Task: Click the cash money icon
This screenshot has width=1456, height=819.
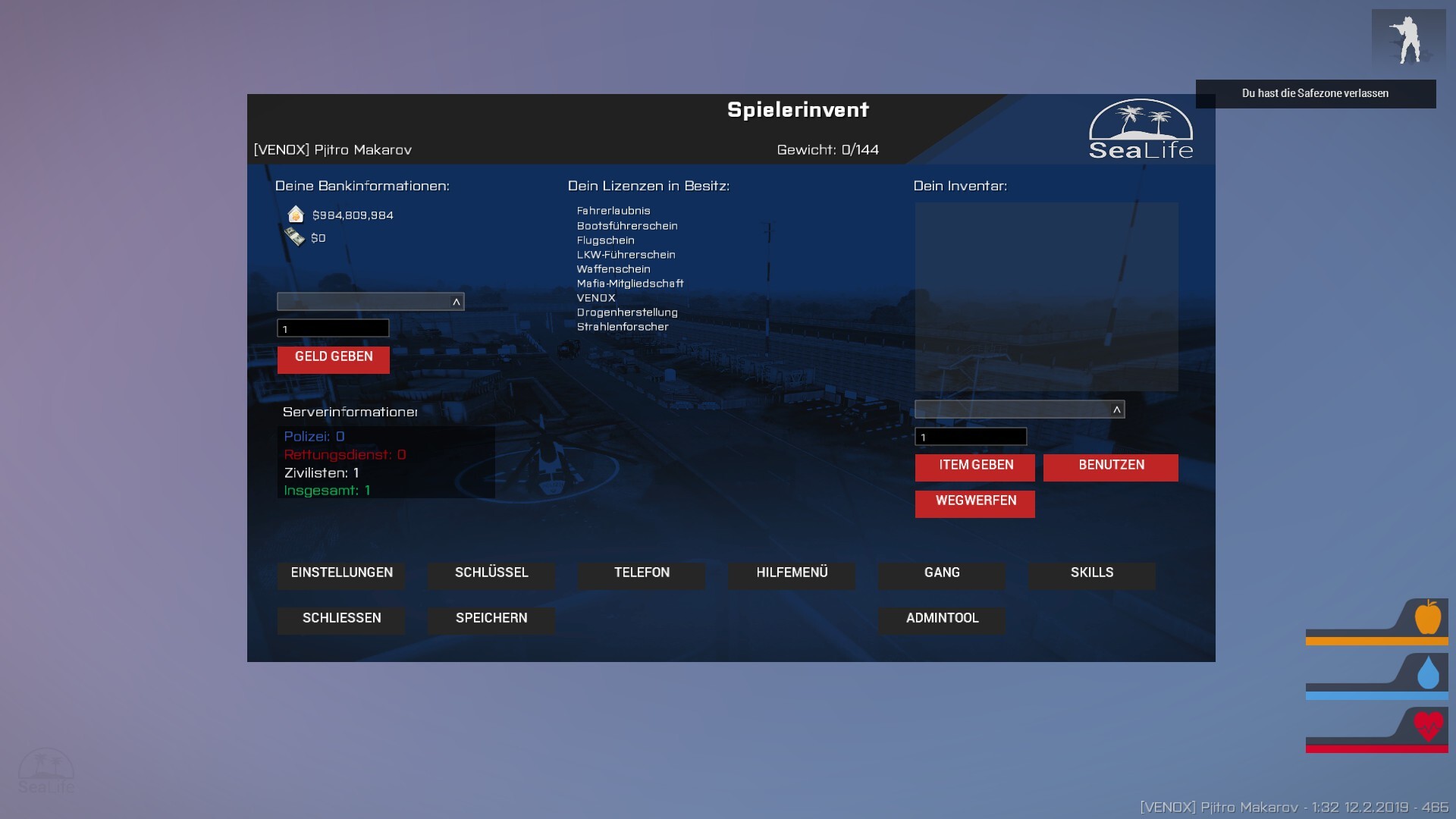Action: point(294,237)
